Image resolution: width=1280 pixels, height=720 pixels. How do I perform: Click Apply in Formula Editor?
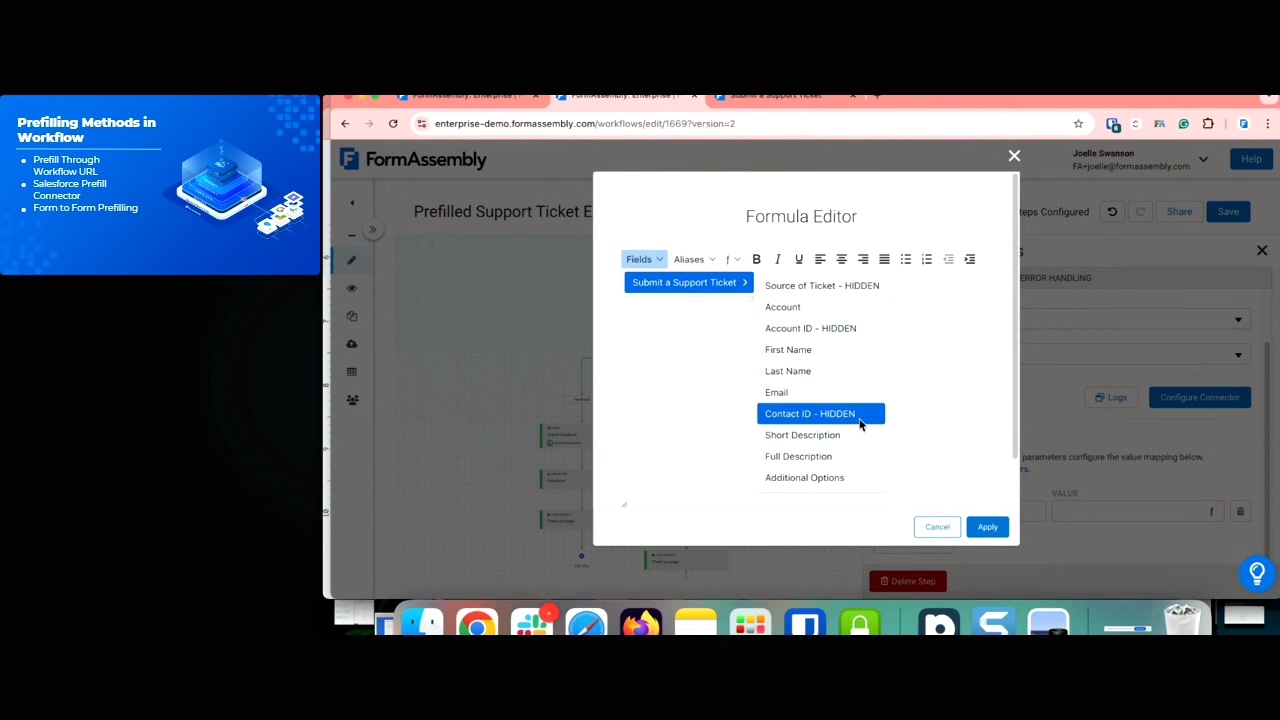988,527
